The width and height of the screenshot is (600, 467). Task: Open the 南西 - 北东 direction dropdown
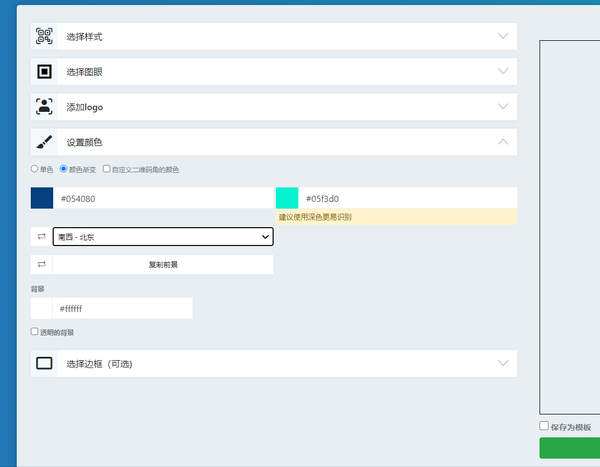163,237
